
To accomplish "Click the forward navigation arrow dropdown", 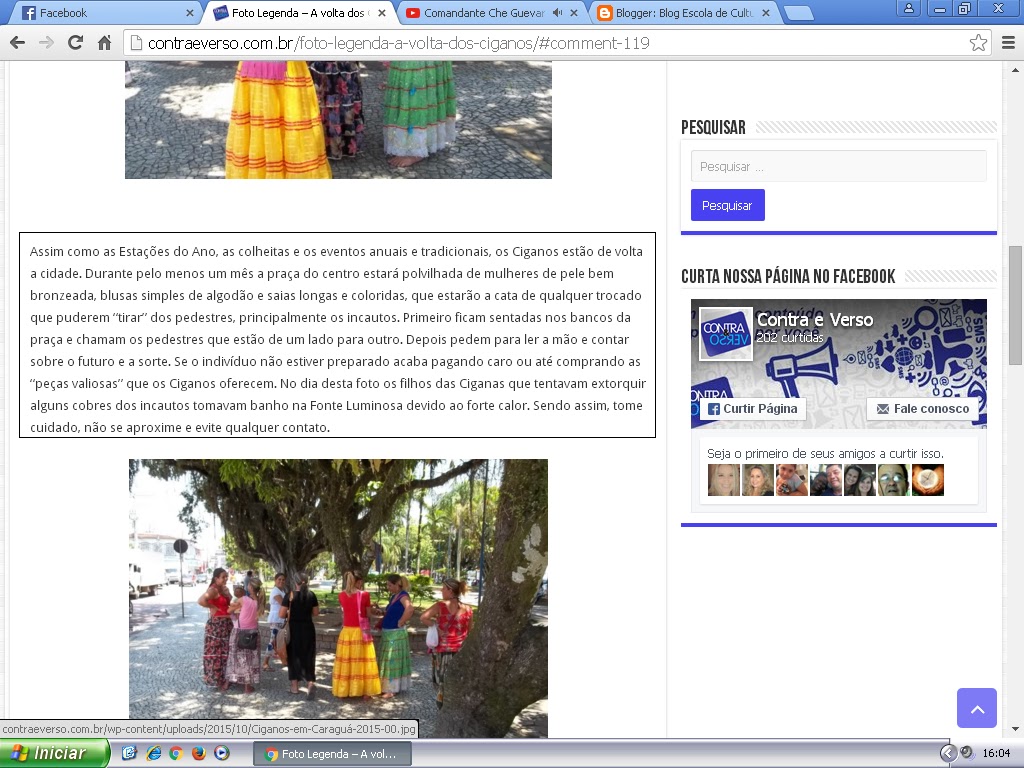I will (44, 43).
